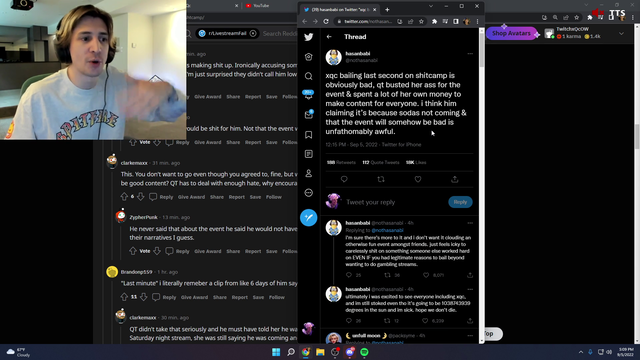The height and width of the screenshot is (360, 640).
Task: Open tab search chevron in Twitter window
Action: (431, 7)
